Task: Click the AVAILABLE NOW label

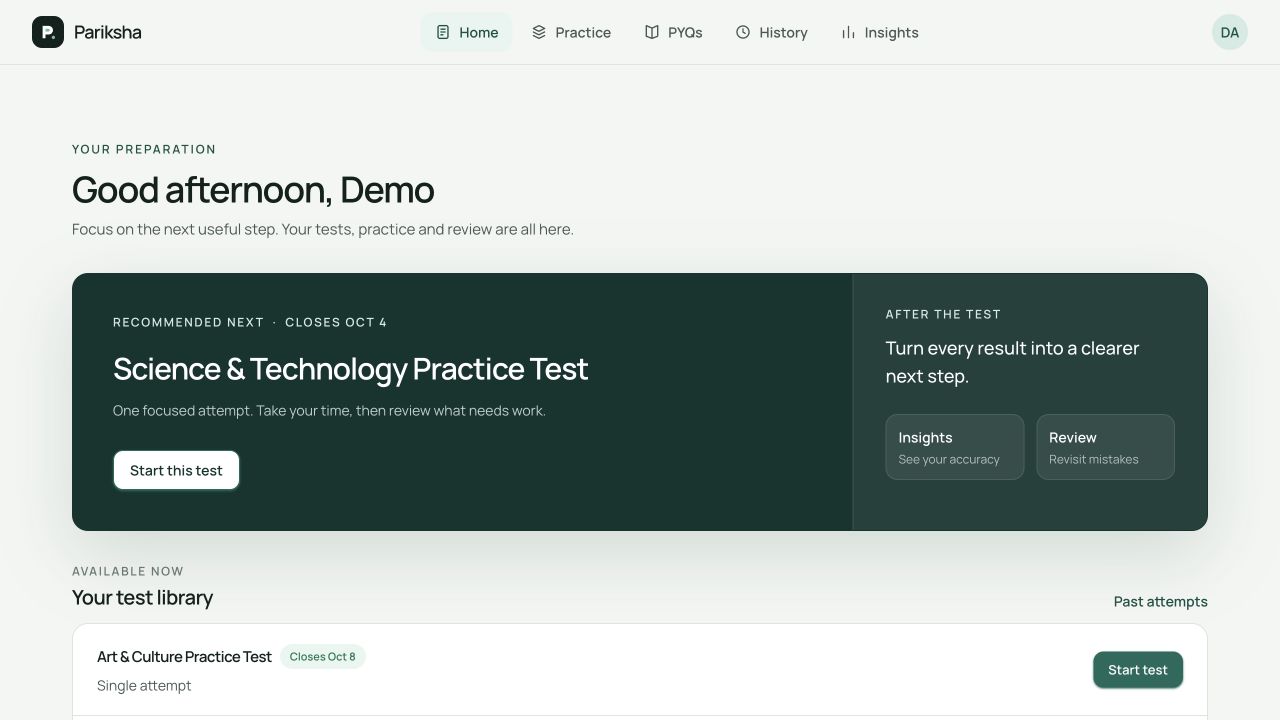Action: (128, 571)
